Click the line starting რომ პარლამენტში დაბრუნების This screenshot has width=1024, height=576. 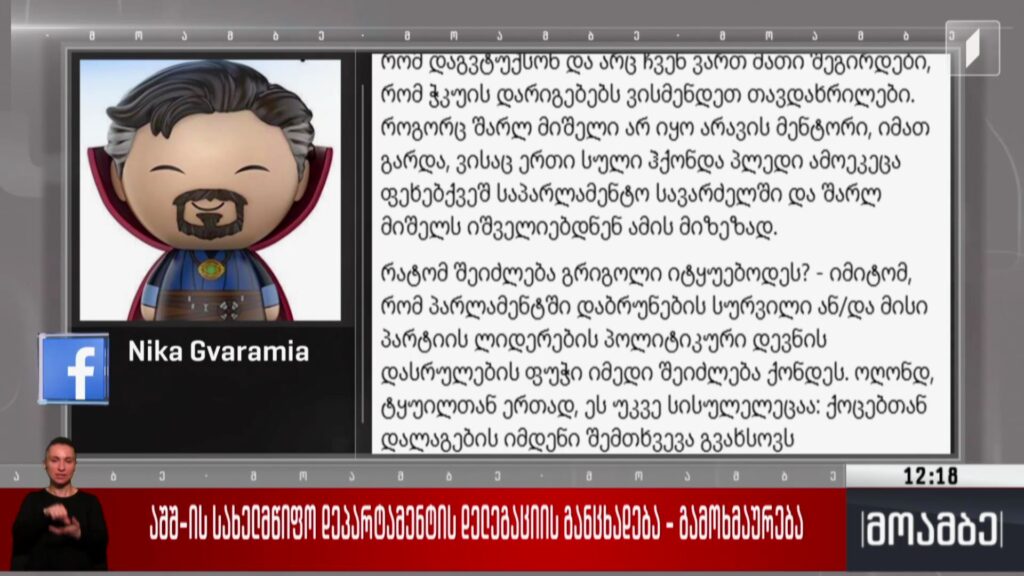[x=654, y=306]
